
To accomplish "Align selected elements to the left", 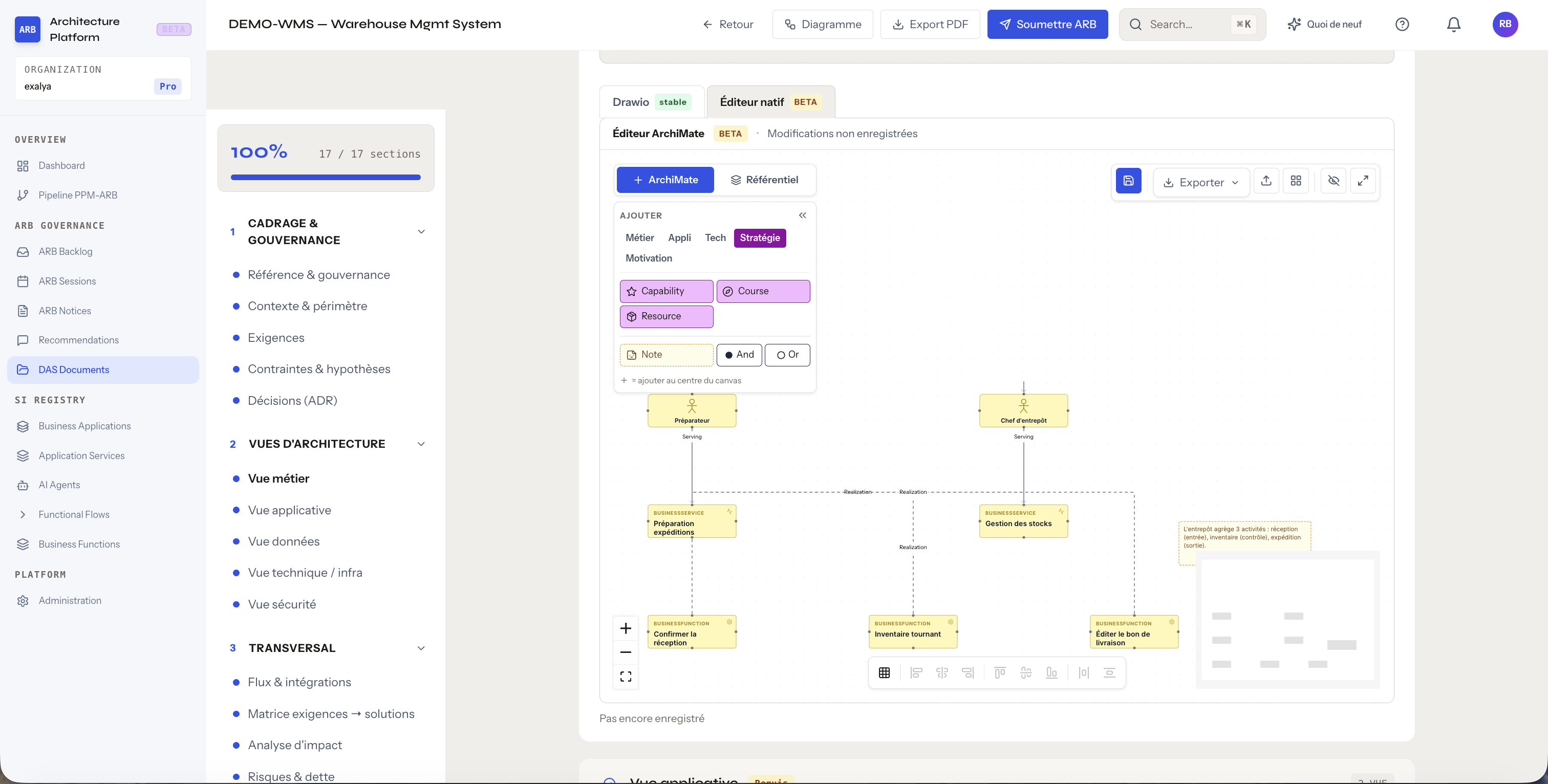I will point(916,673).
